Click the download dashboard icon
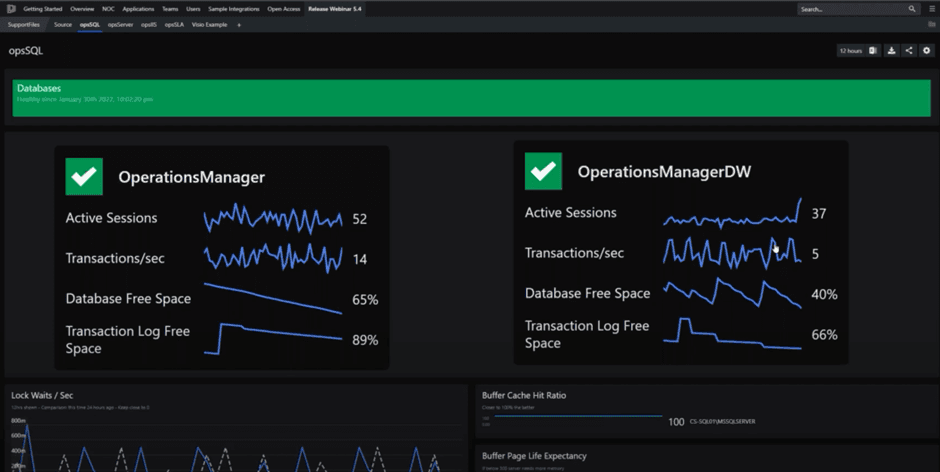The image size is (940, 472). pos(891,51)
